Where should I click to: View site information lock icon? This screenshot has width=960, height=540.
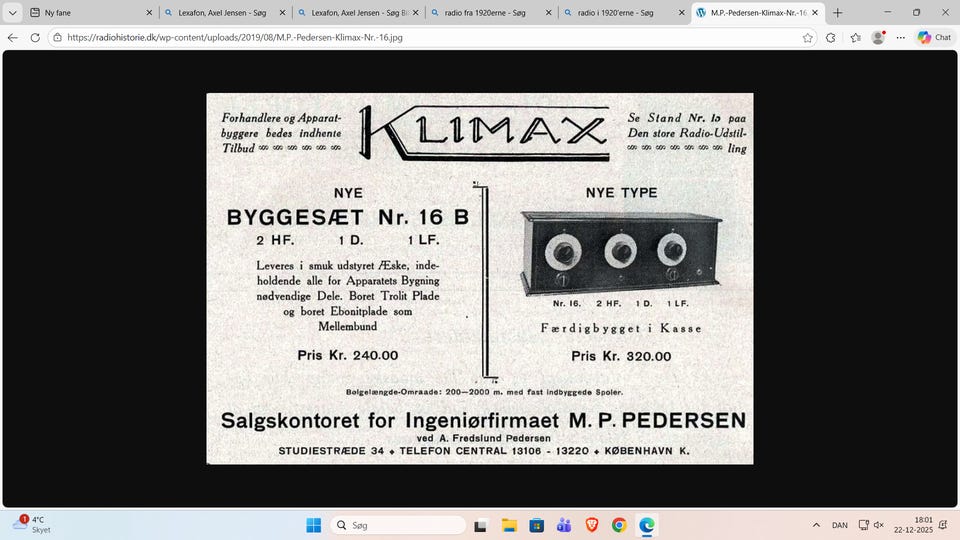[57, 37]
